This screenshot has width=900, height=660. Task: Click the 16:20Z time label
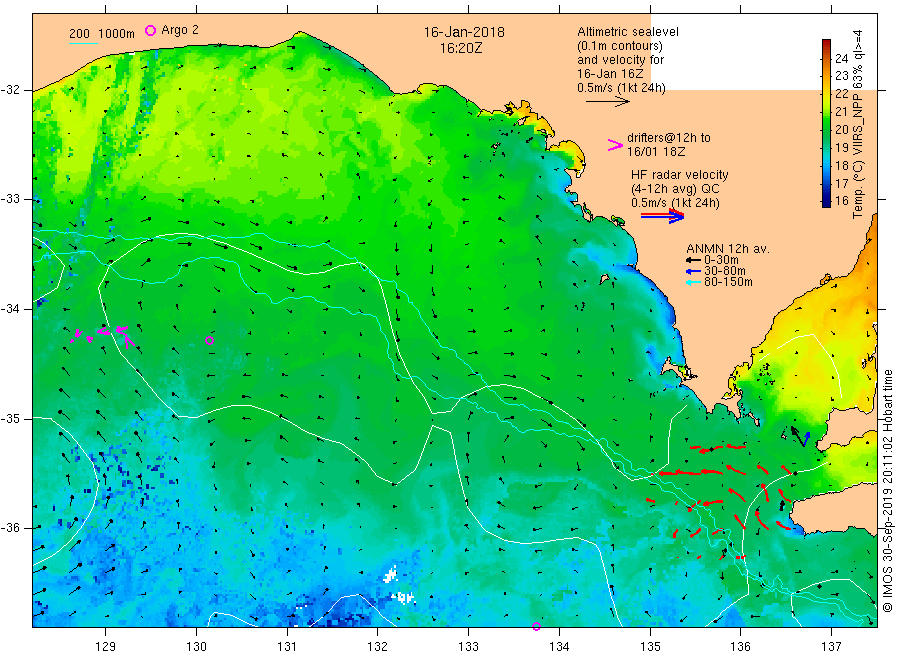461,48
